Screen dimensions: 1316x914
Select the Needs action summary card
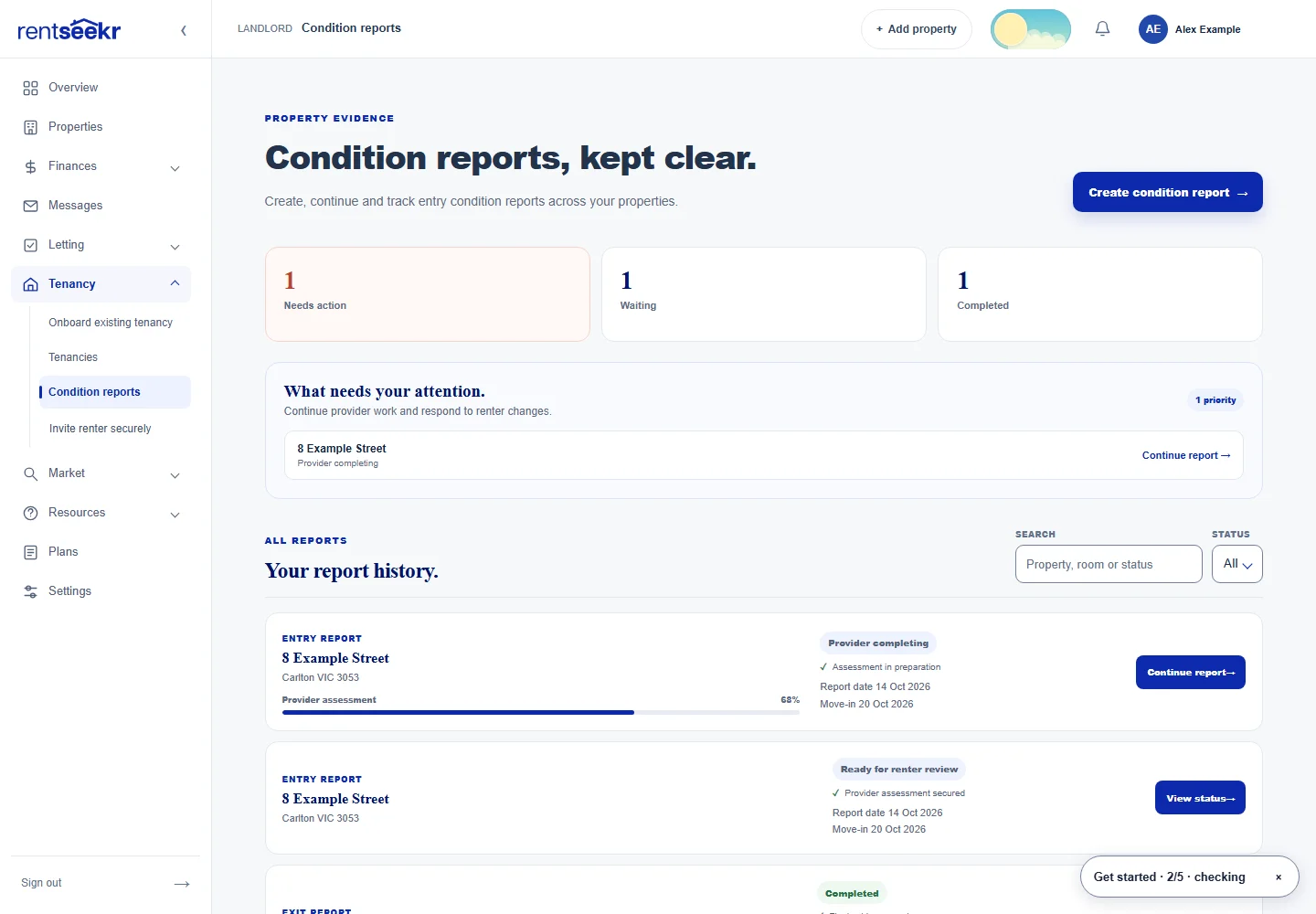[x=428, y=294]
